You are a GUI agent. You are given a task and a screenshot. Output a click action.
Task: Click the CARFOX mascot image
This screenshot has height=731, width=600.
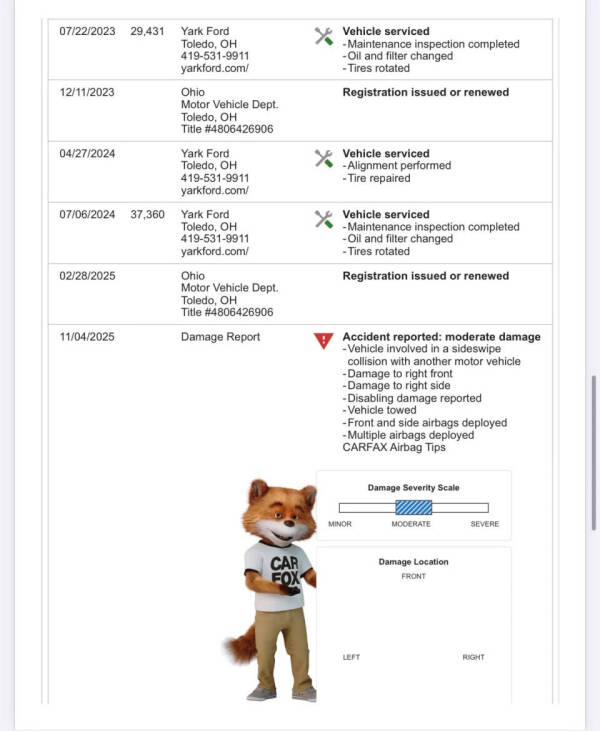click(x=271, y=590)
